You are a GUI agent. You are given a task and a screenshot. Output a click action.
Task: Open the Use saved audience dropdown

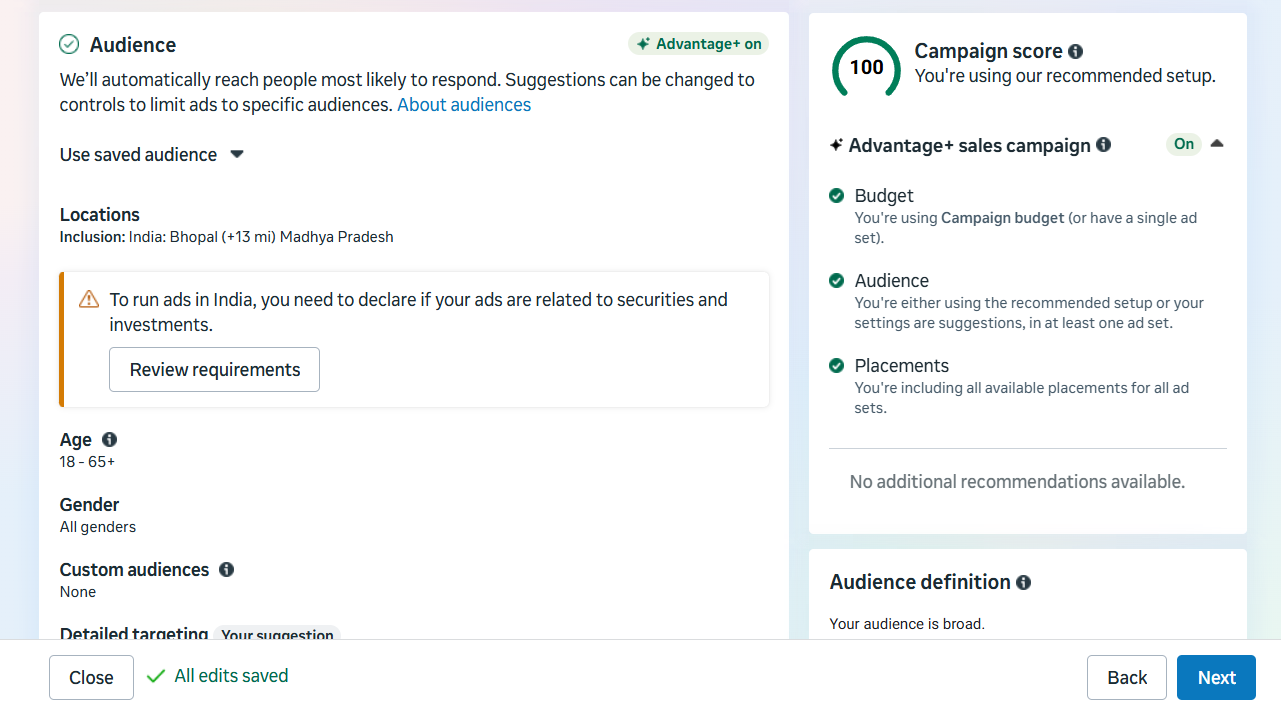(152, 155)
